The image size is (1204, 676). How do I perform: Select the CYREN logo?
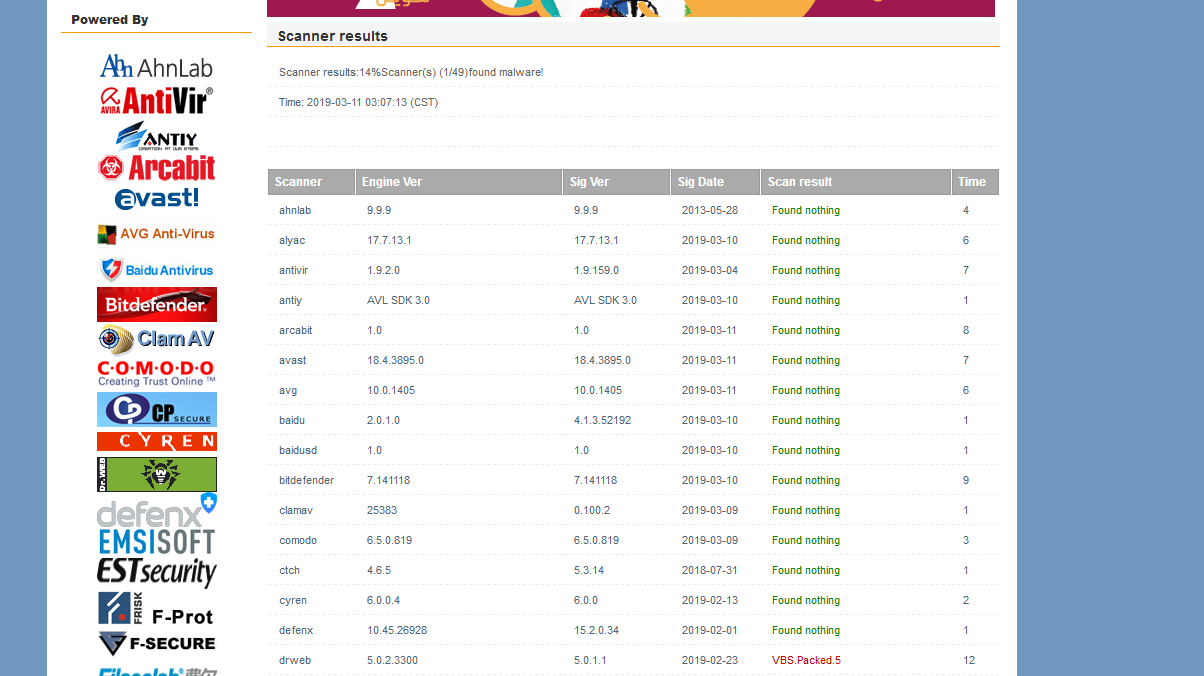[x=157, y=441]
